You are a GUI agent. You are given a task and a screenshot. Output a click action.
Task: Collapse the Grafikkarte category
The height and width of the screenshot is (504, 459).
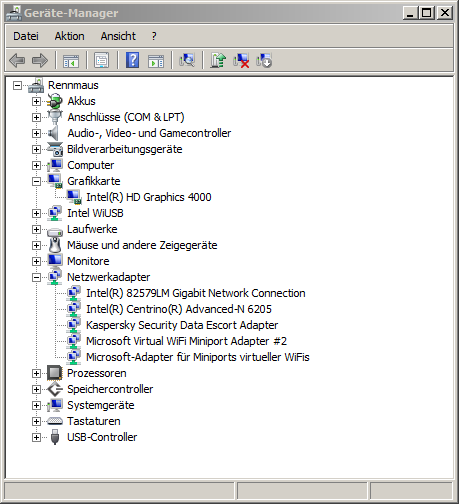coord(36,182)
